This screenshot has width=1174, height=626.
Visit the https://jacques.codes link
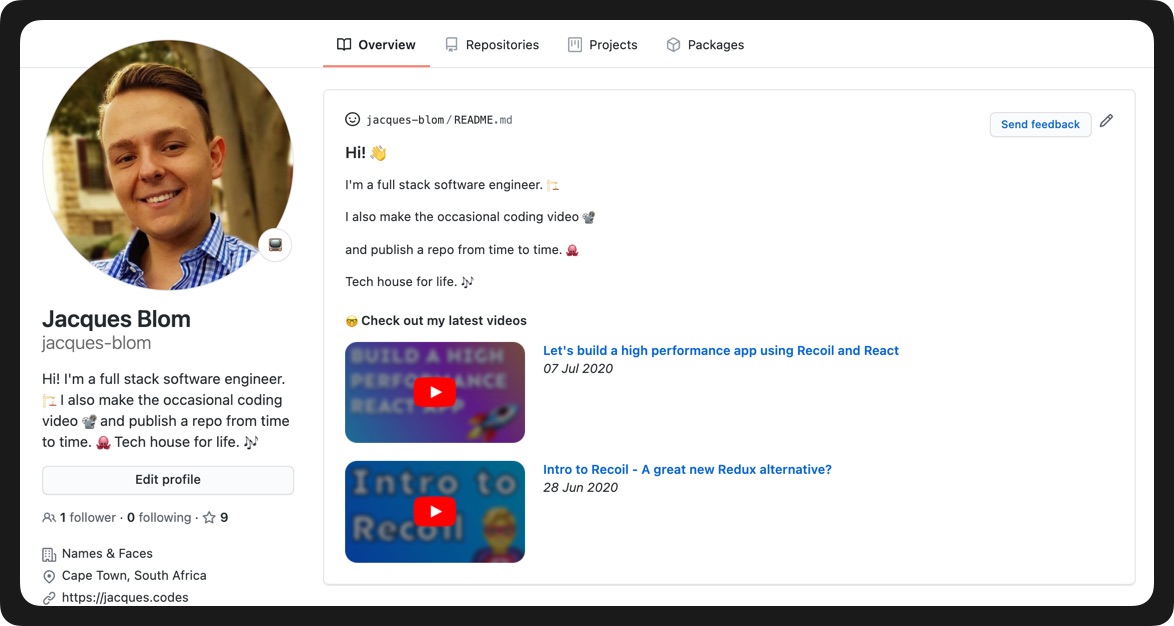tap(125, 597)
